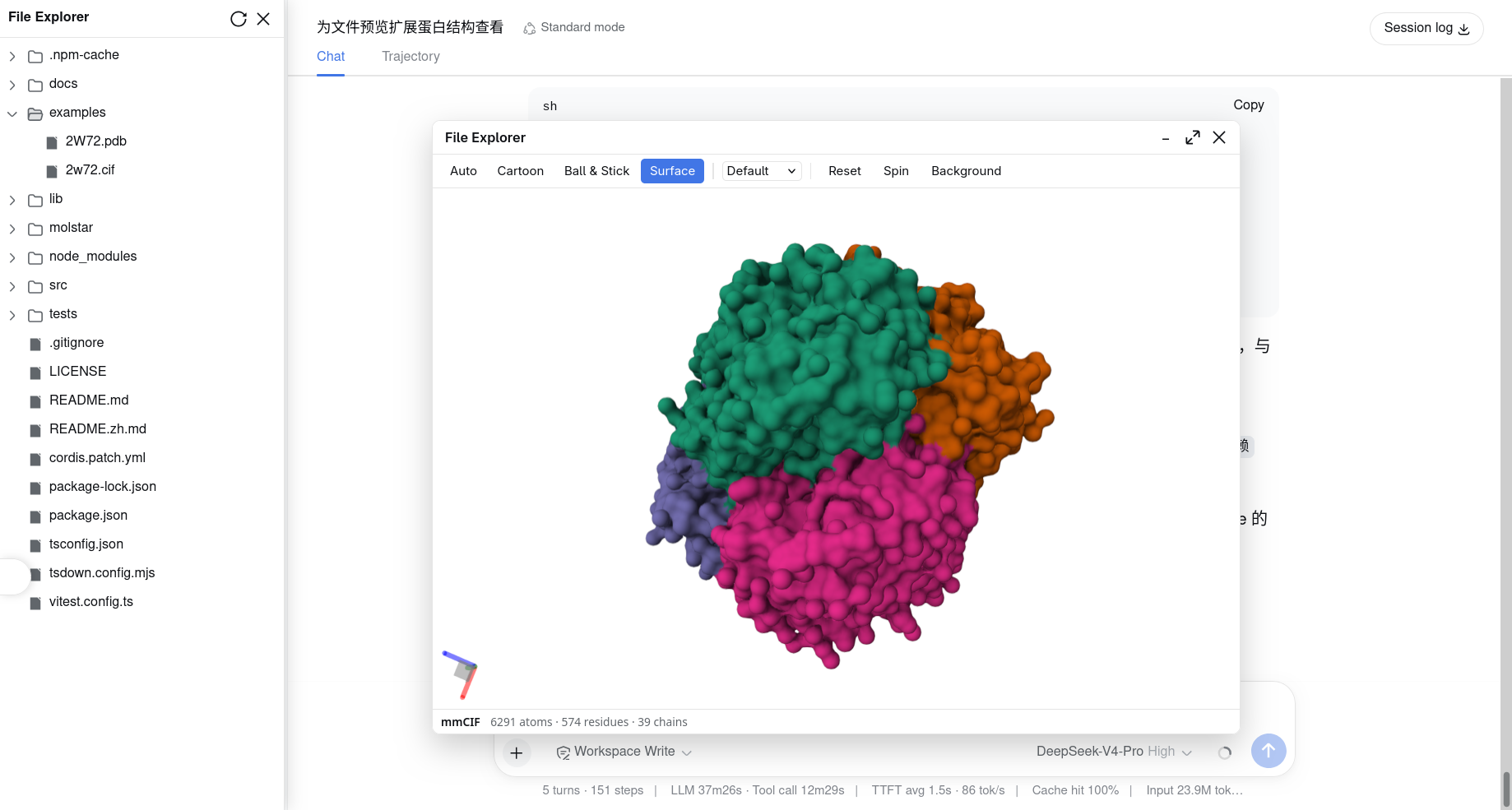Expand the tests folder
The width and height of the screenshot is (1512, 810).
pyautogui.click(x=12, y=315)
